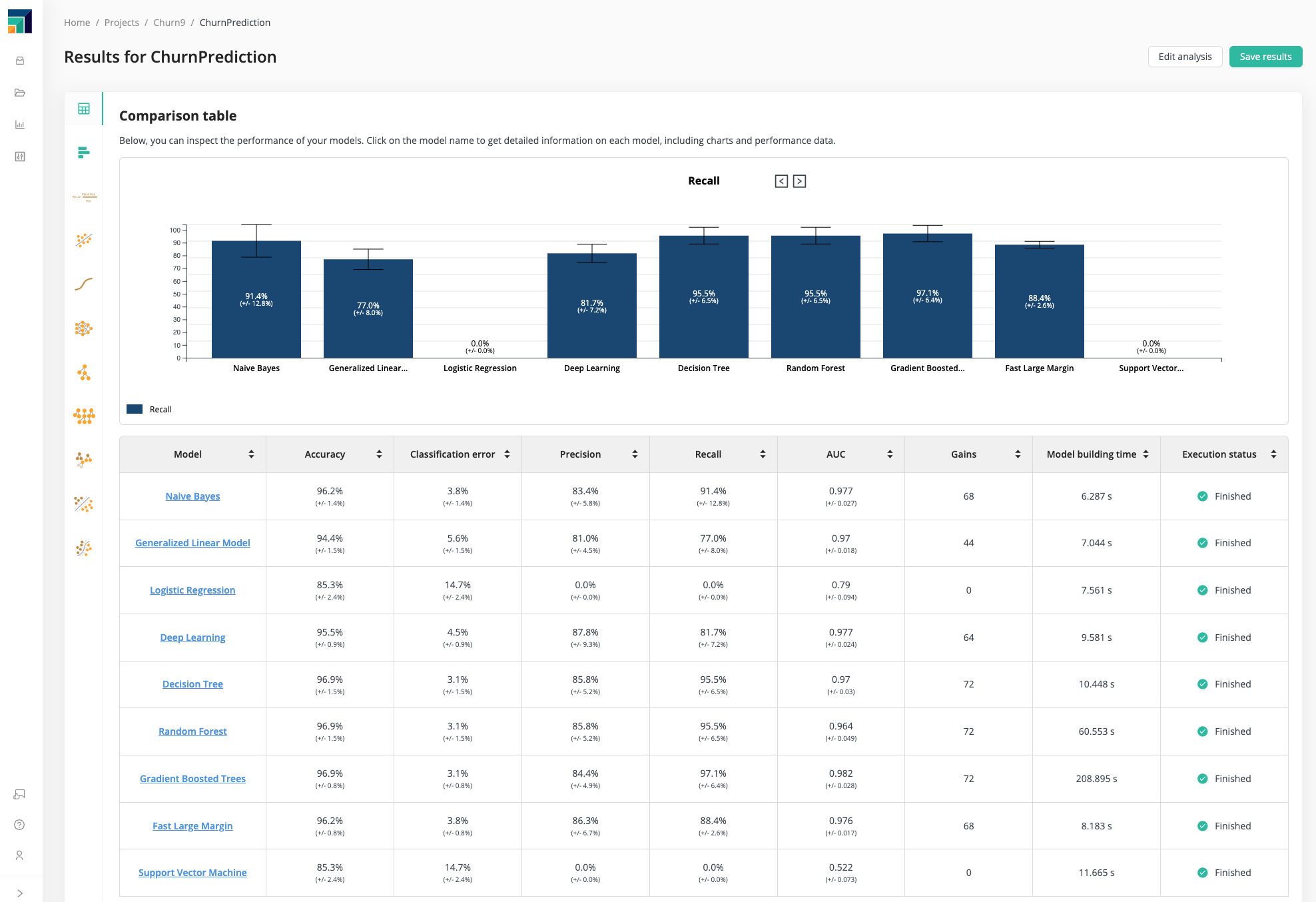The width and height of the screenshot is (1316, 902).
Task: Click the Naive Bayes model link
Action: [192, 495]
